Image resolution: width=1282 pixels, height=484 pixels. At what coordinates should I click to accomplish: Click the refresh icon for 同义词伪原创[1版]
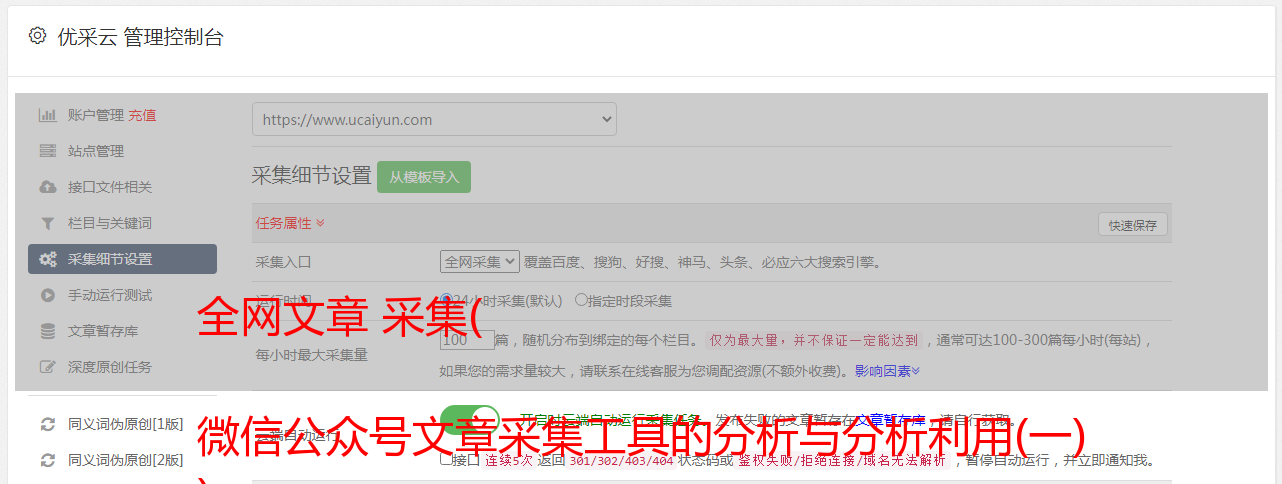(x=47, y=424)
